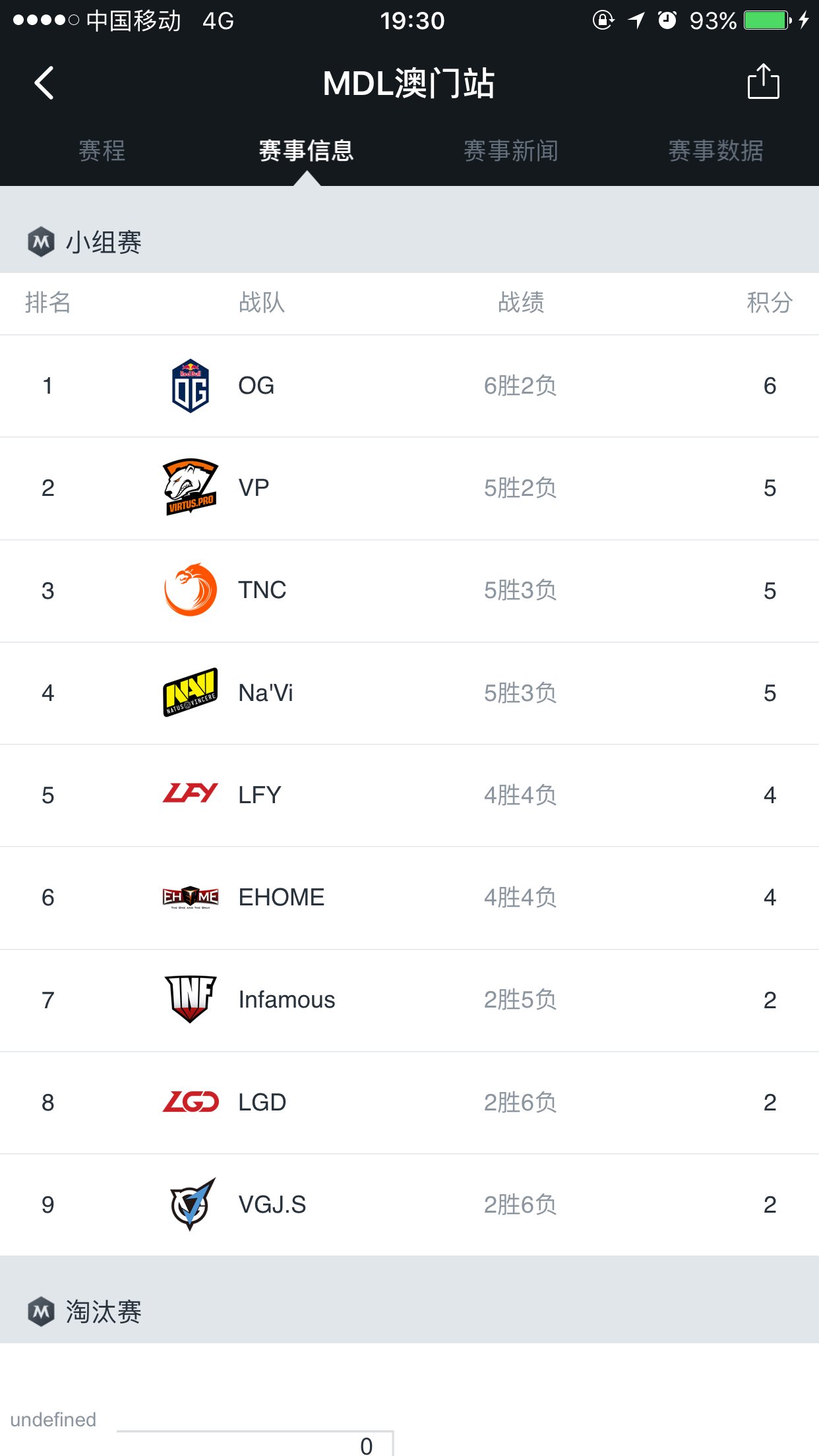Select the VGJ.S team logo
The image size is (819, 1456).
click(191, 1204)
